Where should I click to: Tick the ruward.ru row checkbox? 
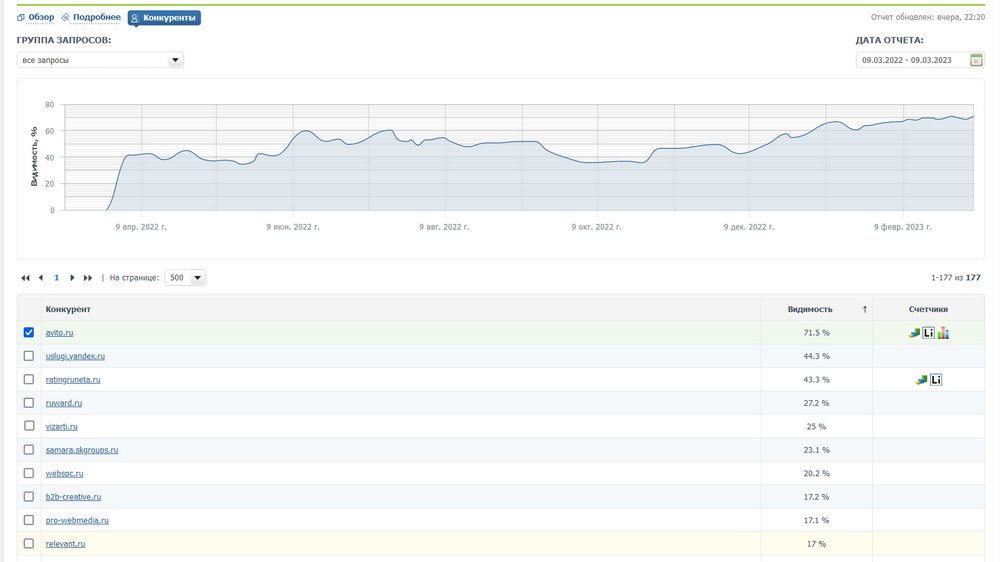click(x=29, y=403)
